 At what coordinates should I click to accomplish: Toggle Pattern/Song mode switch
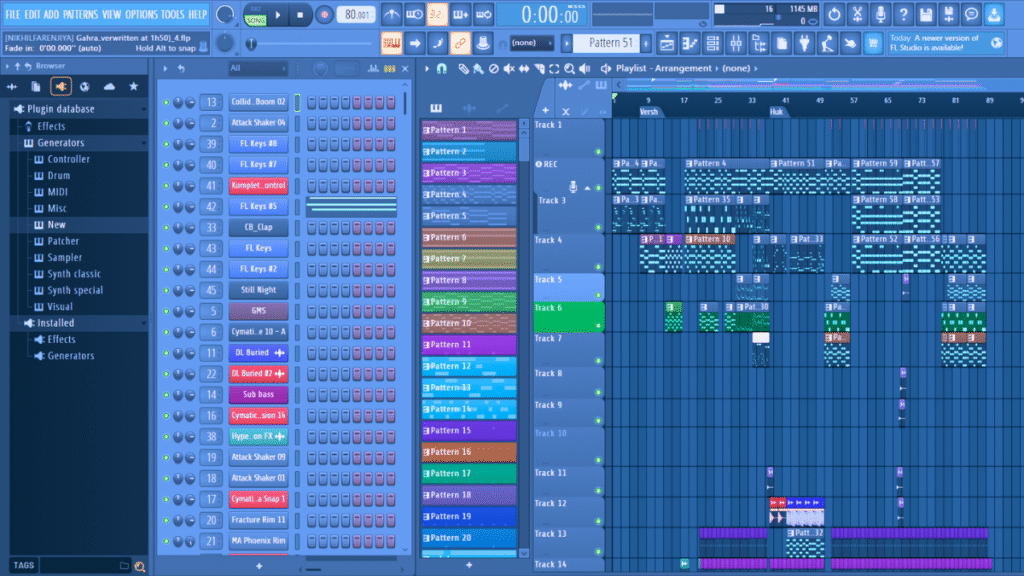[255, 14]
